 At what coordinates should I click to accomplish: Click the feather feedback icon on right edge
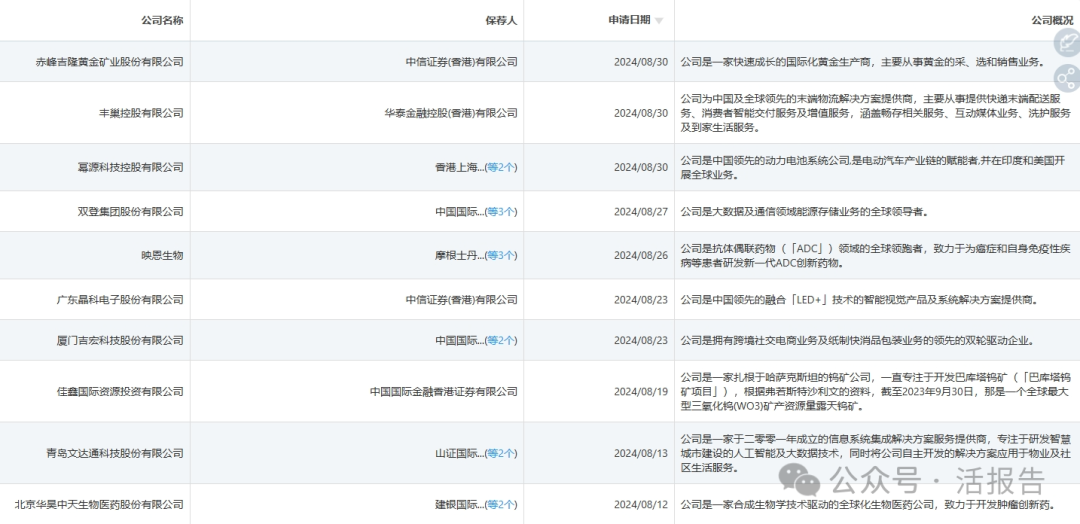tap(1066, 41)
